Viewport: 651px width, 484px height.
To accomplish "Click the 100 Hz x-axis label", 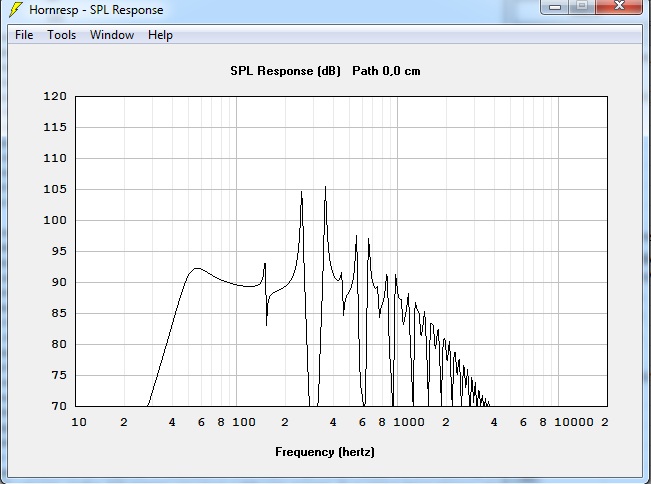I will tap(244, 423).
